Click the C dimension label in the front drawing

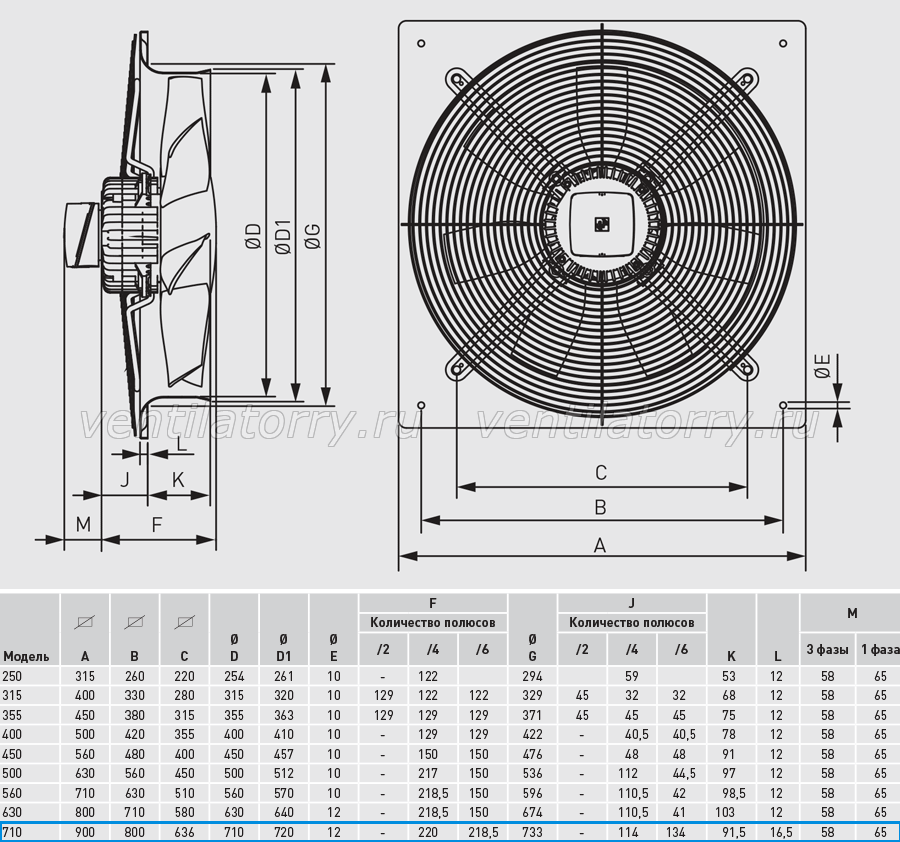coord(601,473)
